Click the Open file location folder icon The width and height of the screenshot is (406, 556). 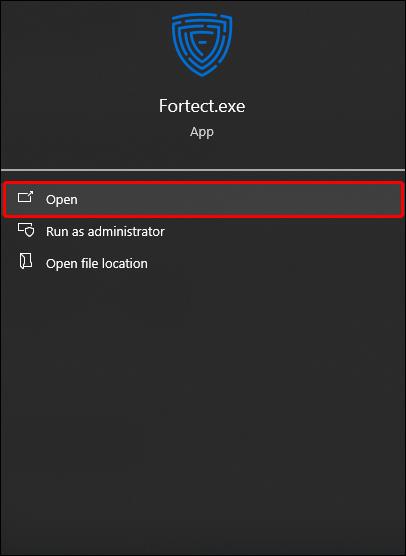(26, 261)
